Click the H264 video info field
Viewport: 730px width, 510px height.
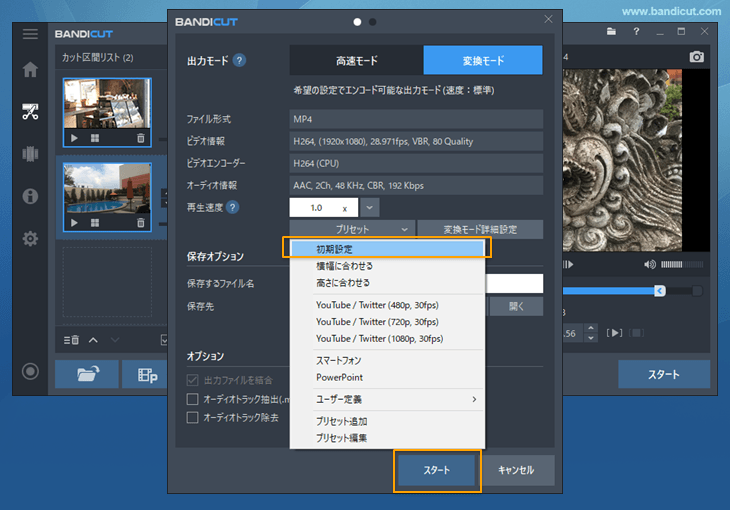tap(416, 141)
